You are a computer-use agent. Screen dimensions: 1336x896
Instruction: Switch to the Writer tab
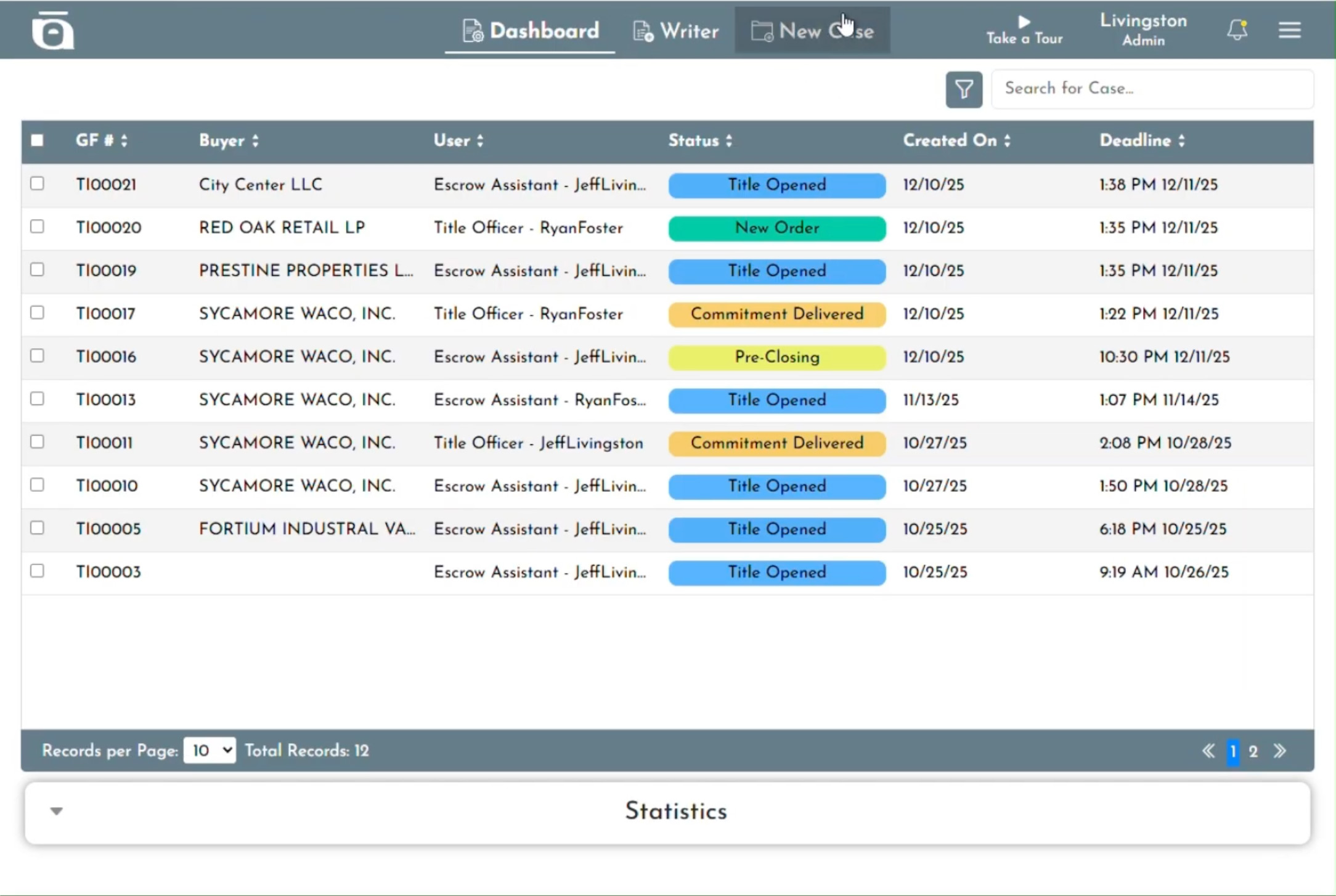[676, 31]
